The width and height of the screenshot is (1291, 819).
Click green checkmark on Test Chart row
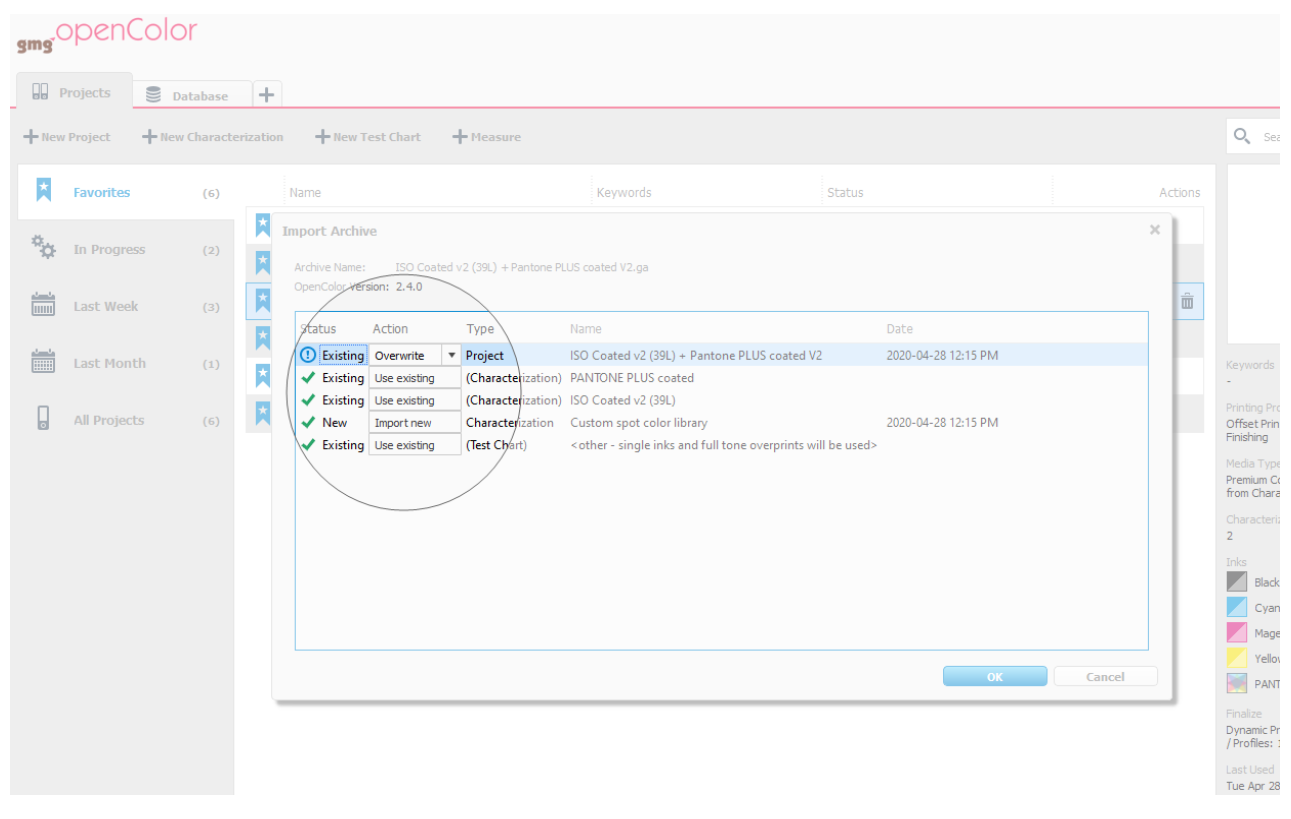click(308, 445)
